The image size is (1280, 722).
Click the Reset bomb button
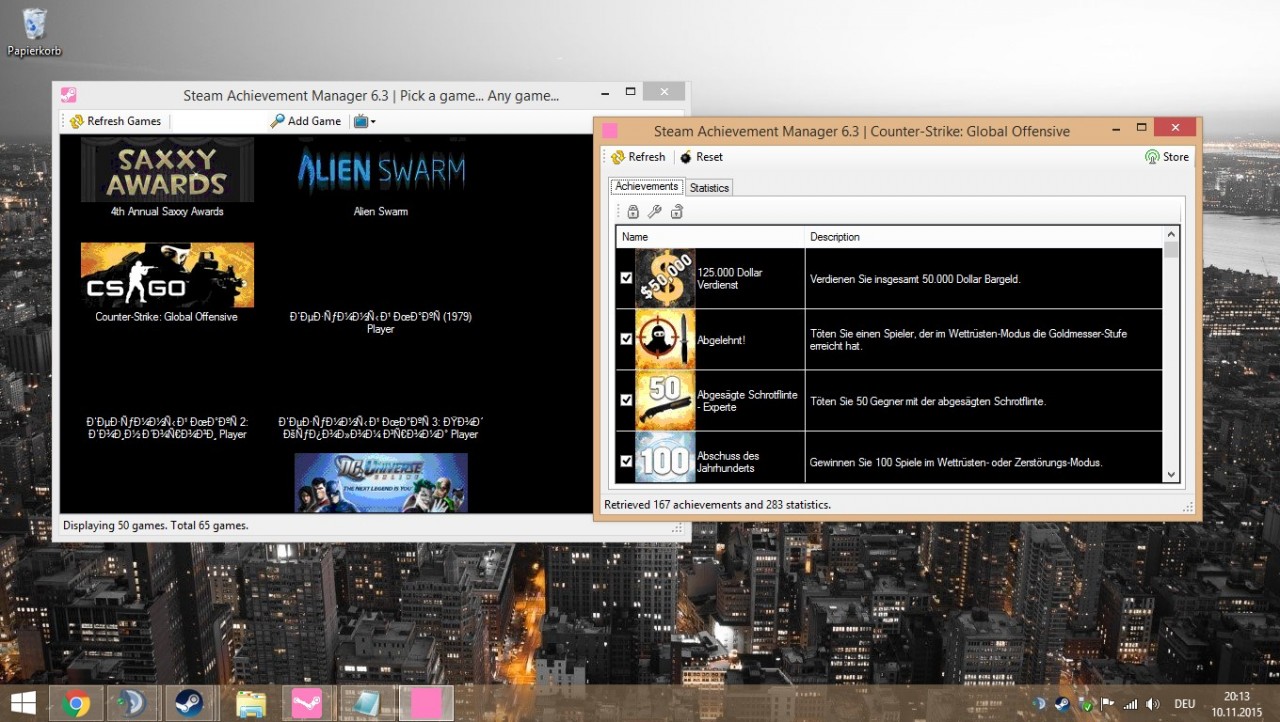pos(701,157)
